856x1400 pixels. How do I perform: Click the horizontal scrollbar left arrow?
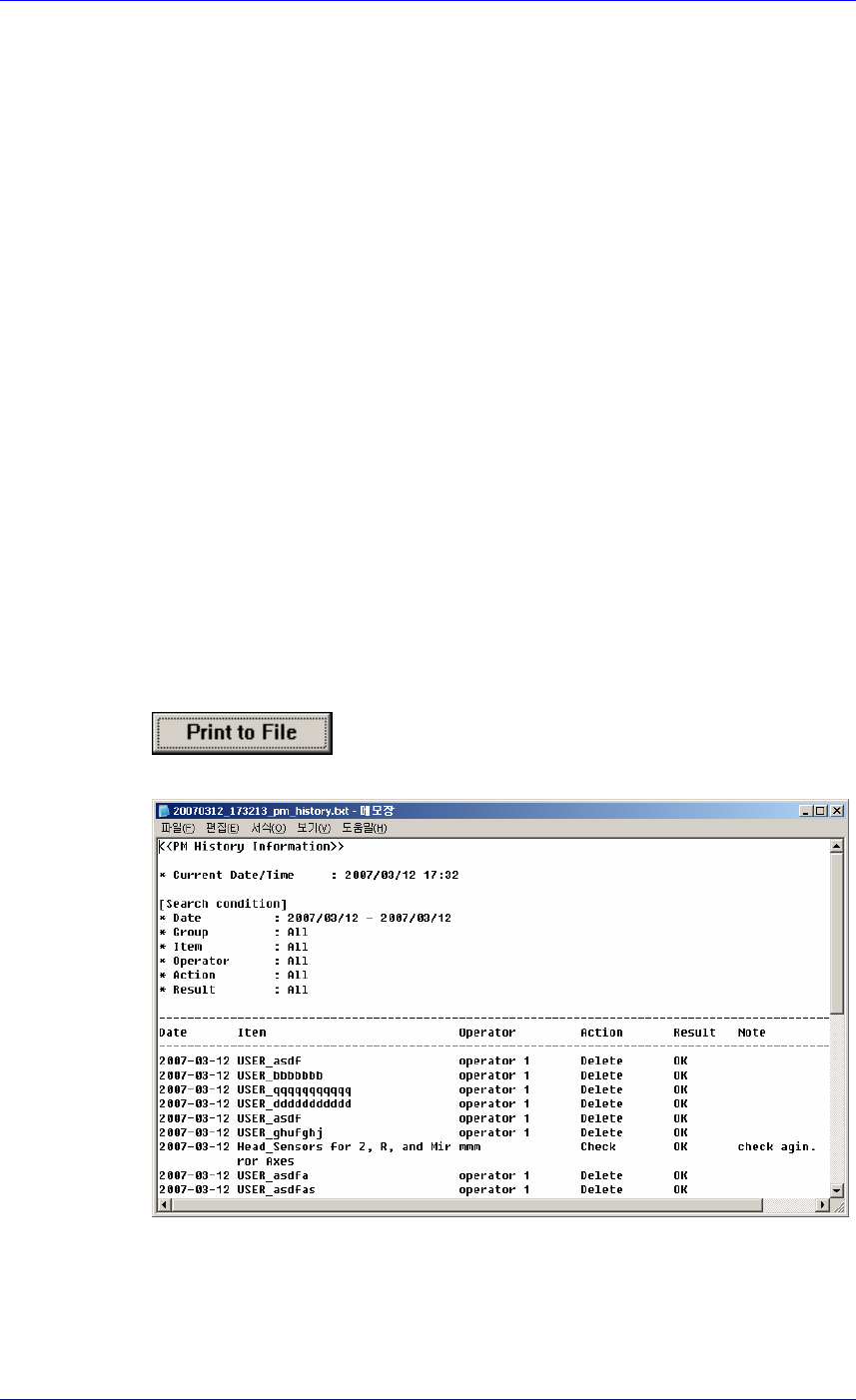tap(166, 1205)
